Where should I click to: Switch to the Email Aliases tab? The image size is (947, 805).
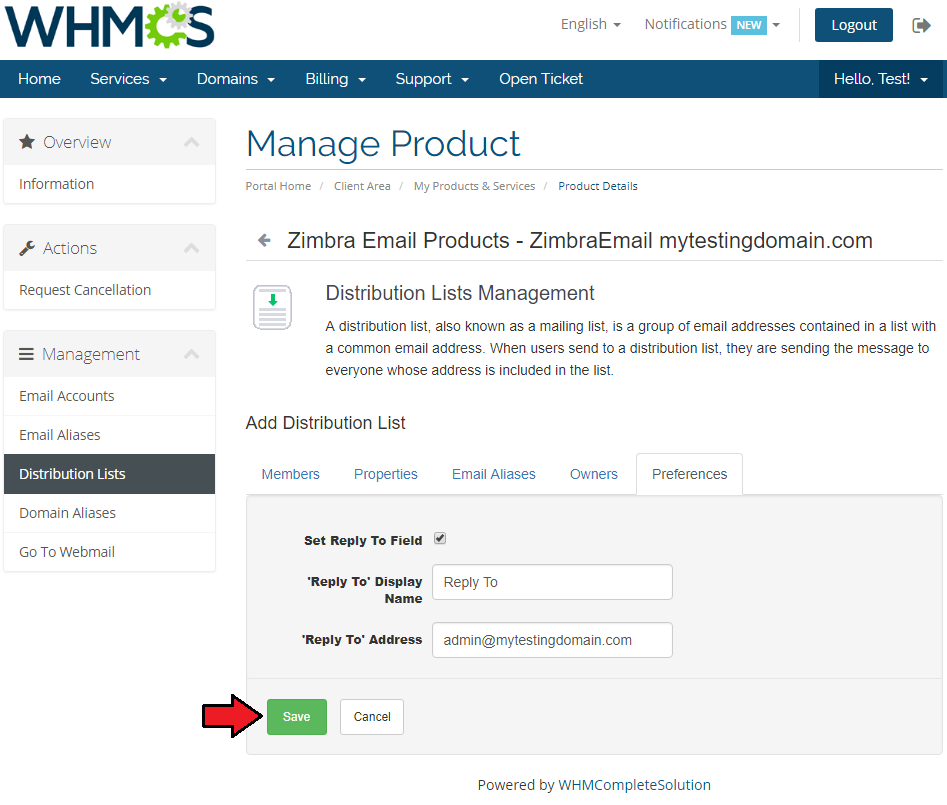(x=493, y=474)
